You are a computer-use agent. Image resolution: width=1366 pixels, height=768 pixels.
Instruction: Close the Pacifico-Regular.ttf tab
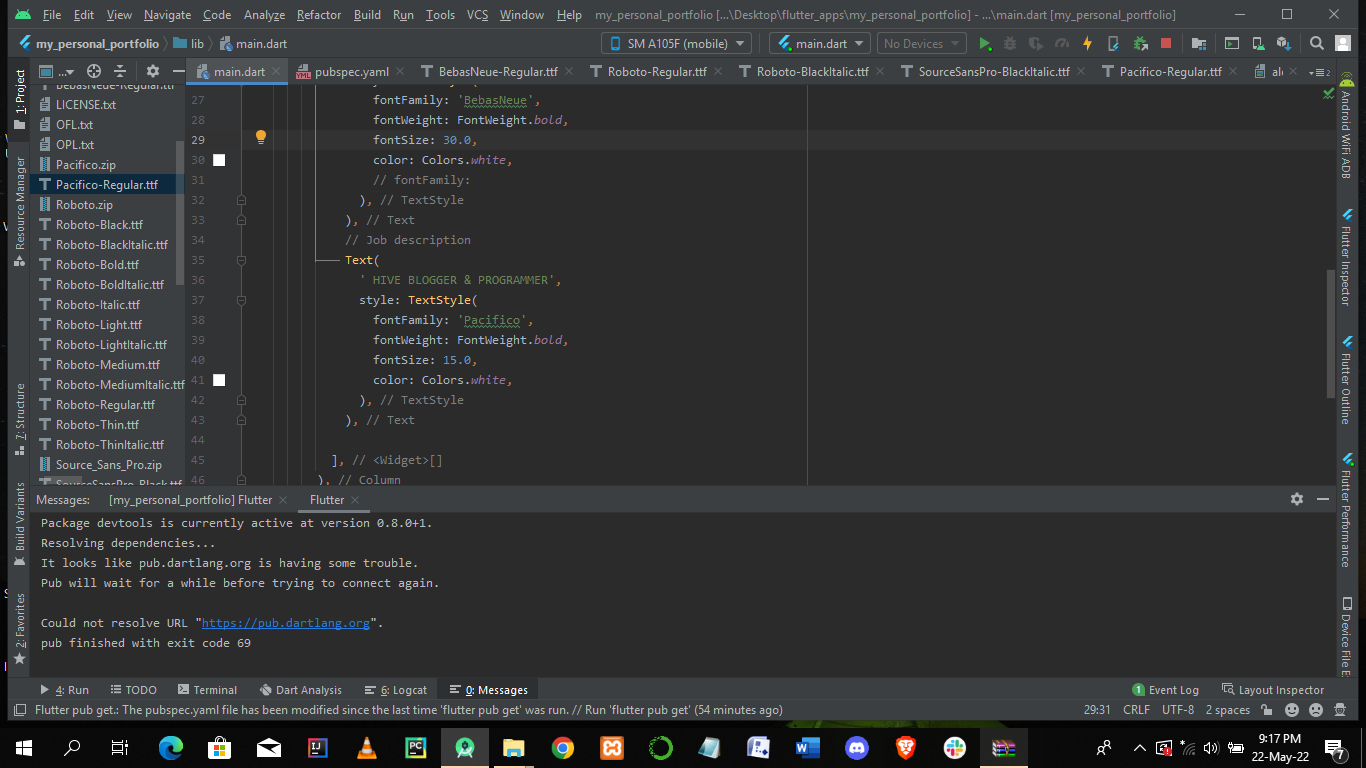pyautogui.click(x=1233, y=72)
